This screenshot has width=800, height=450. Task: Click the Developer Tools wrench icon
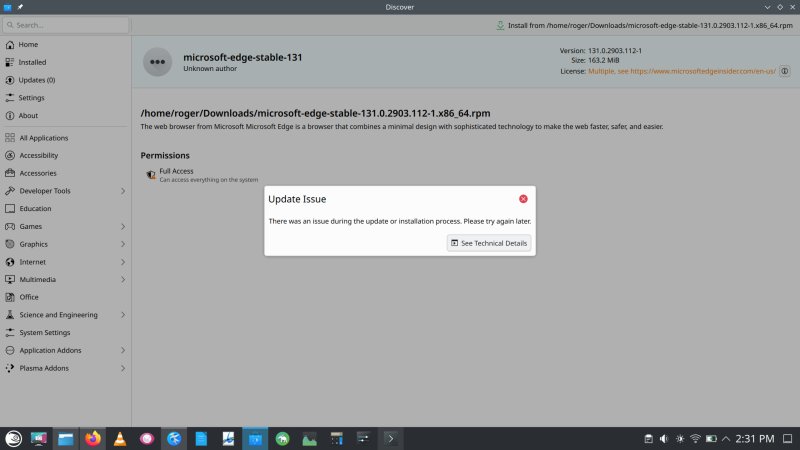coord(10,191)
